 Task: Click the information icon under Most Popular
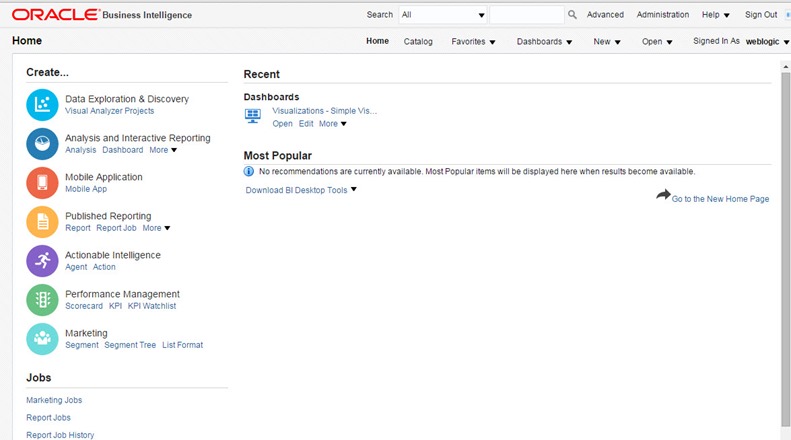click(249, 172)
